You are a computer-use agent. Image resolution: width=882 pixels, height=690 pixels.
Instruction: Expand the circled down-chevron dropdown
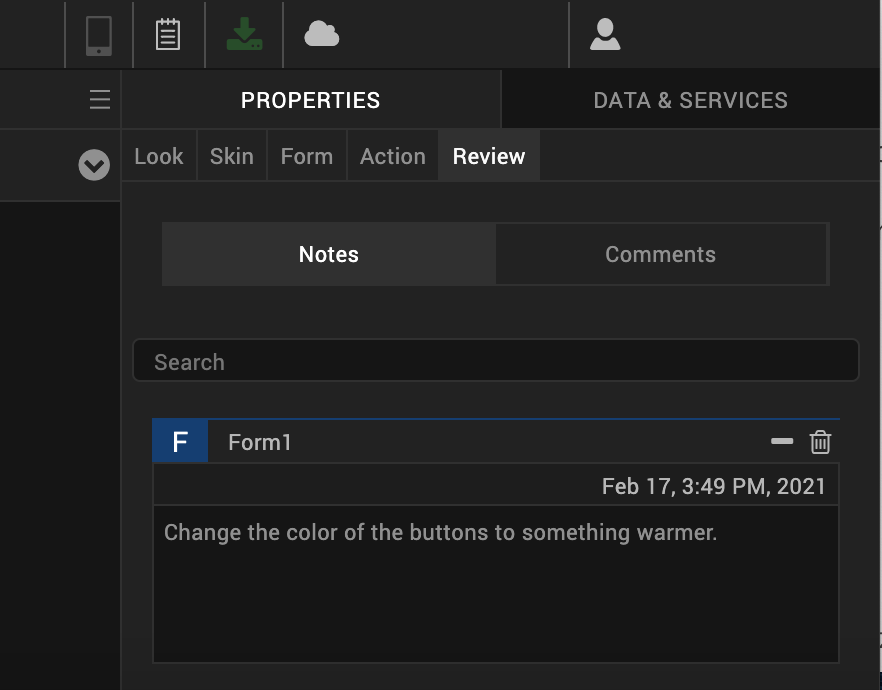pos(94,164)
